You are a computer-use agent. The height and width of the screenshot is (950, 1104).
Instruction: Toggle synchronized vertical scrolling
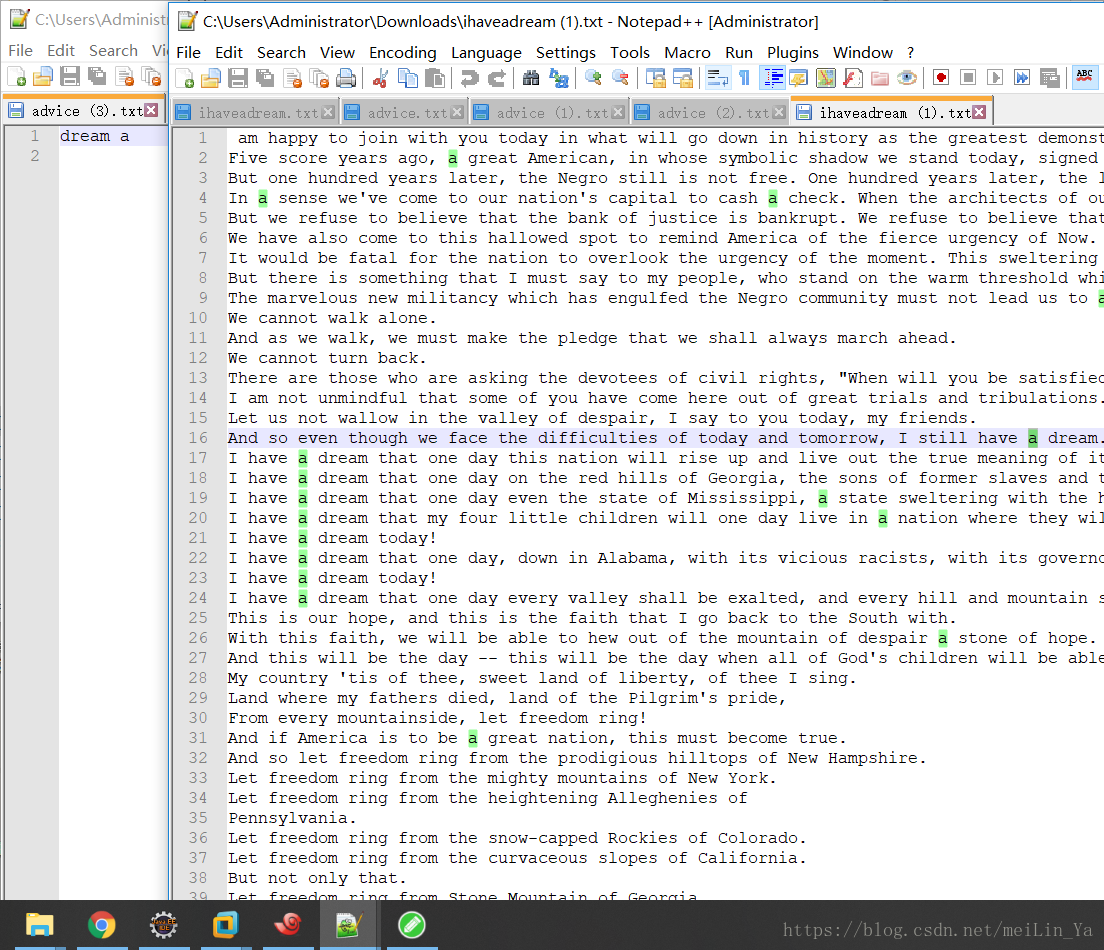656,78
